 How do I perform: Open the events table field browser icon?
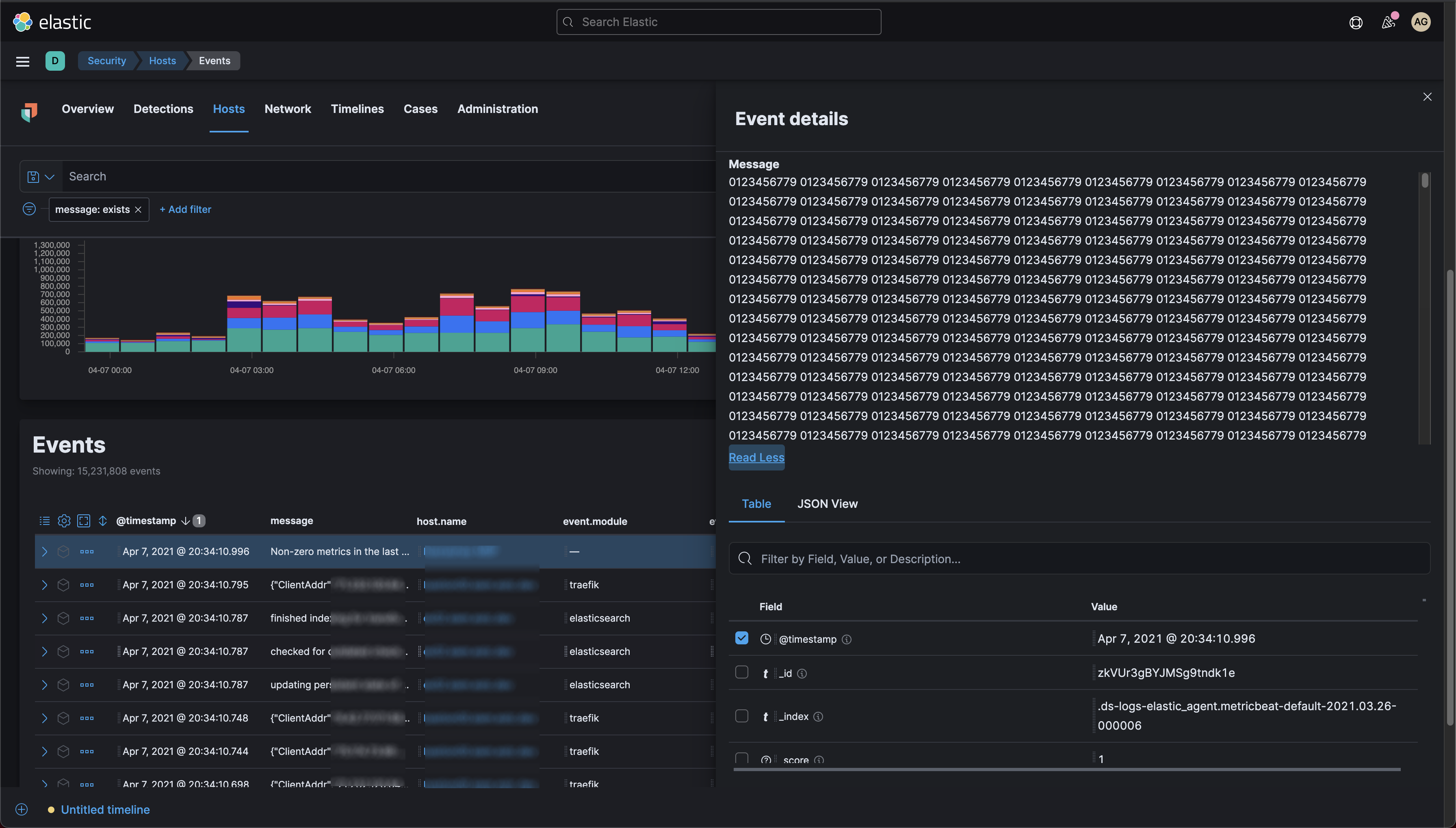[x=44, y=521]
